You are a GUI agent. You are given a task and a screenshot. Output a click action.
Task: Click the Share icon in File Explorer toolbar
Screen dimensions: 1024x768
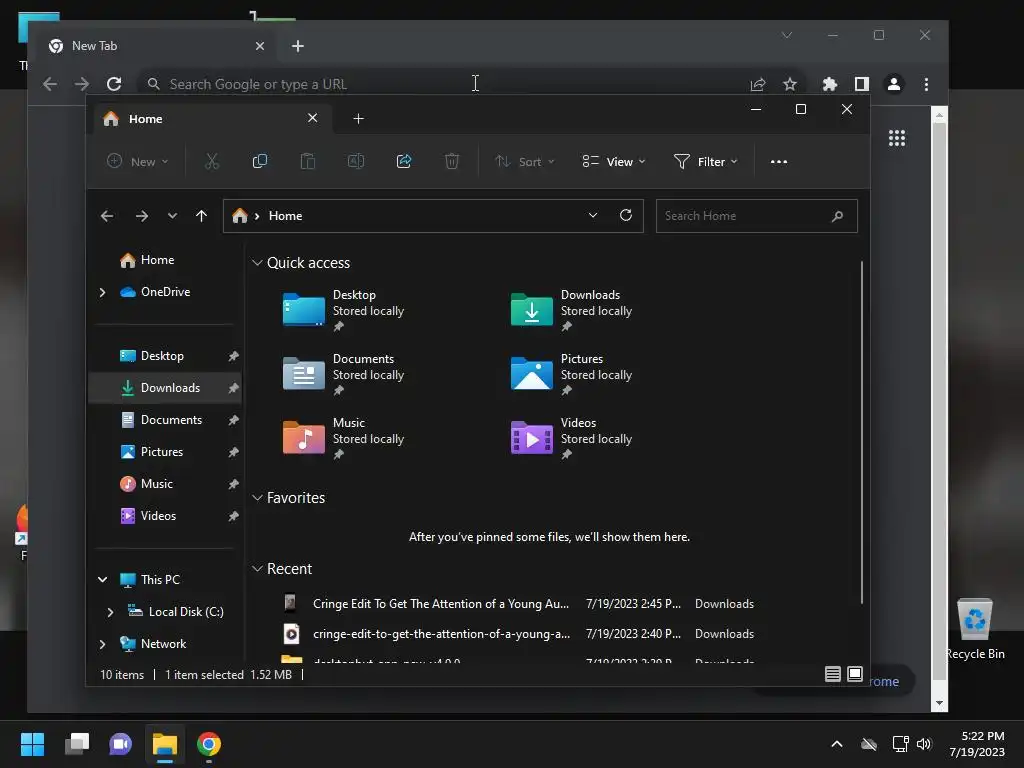point(404,161)
